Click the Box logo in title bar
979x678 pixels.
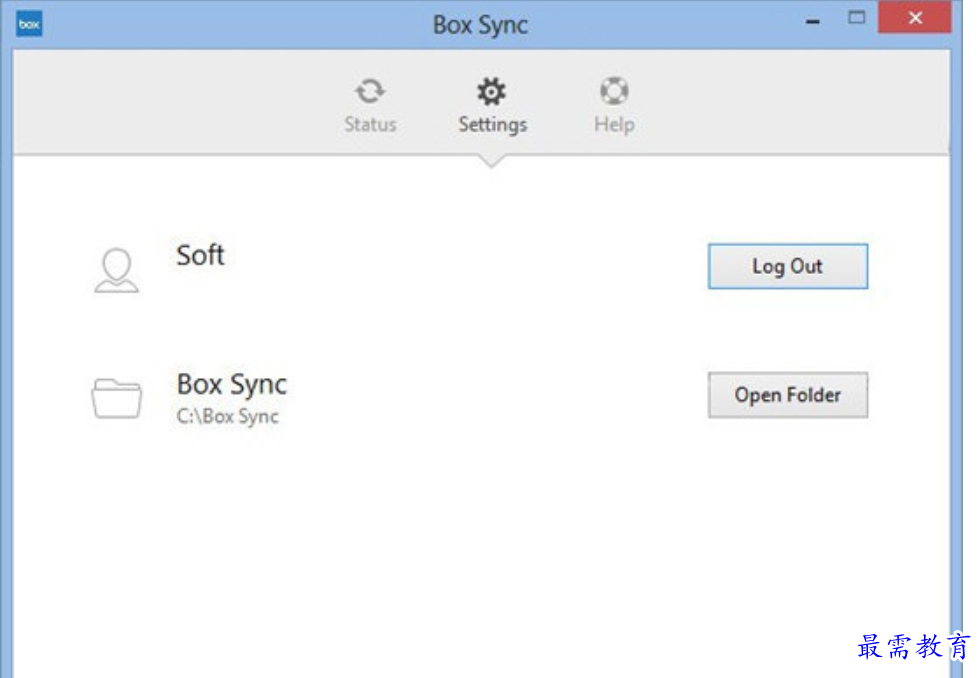point(29,24)
